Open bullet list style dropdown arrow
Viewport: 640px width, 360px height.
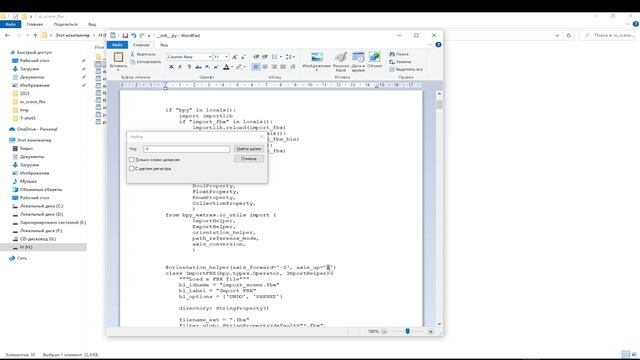pos(280,57)
